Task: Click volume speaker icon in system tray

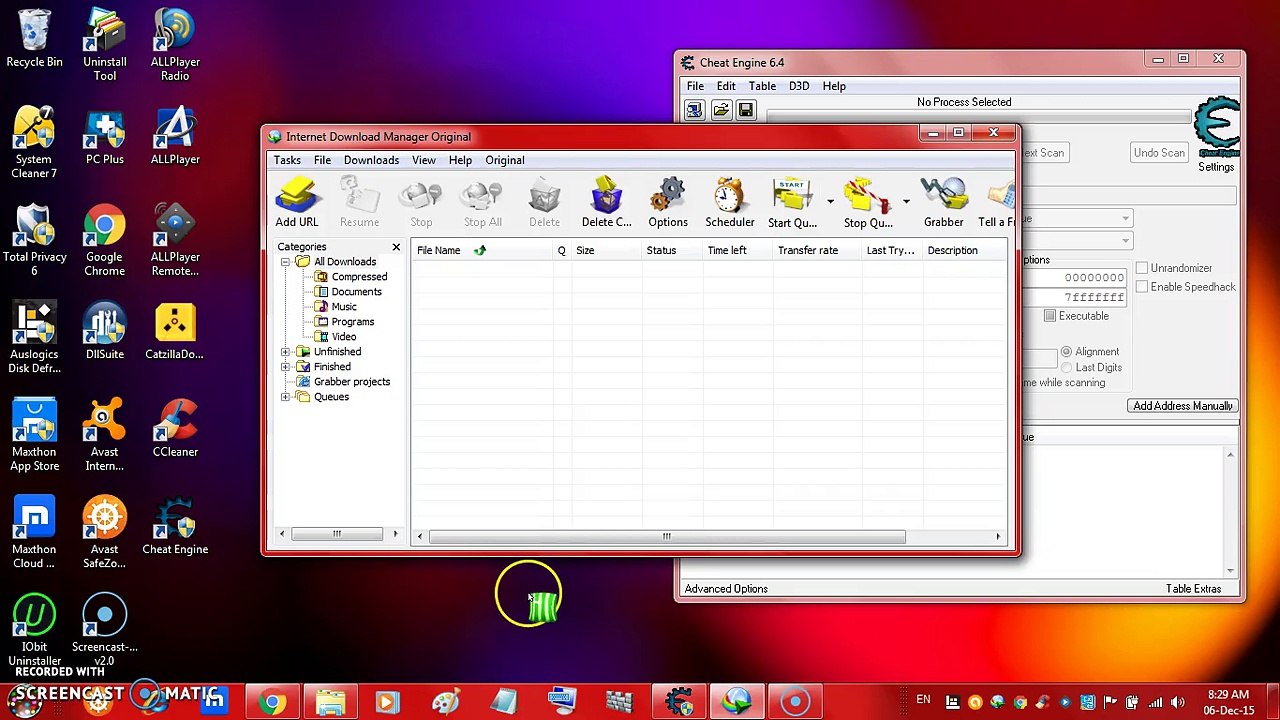Action: pos(1177,702)
